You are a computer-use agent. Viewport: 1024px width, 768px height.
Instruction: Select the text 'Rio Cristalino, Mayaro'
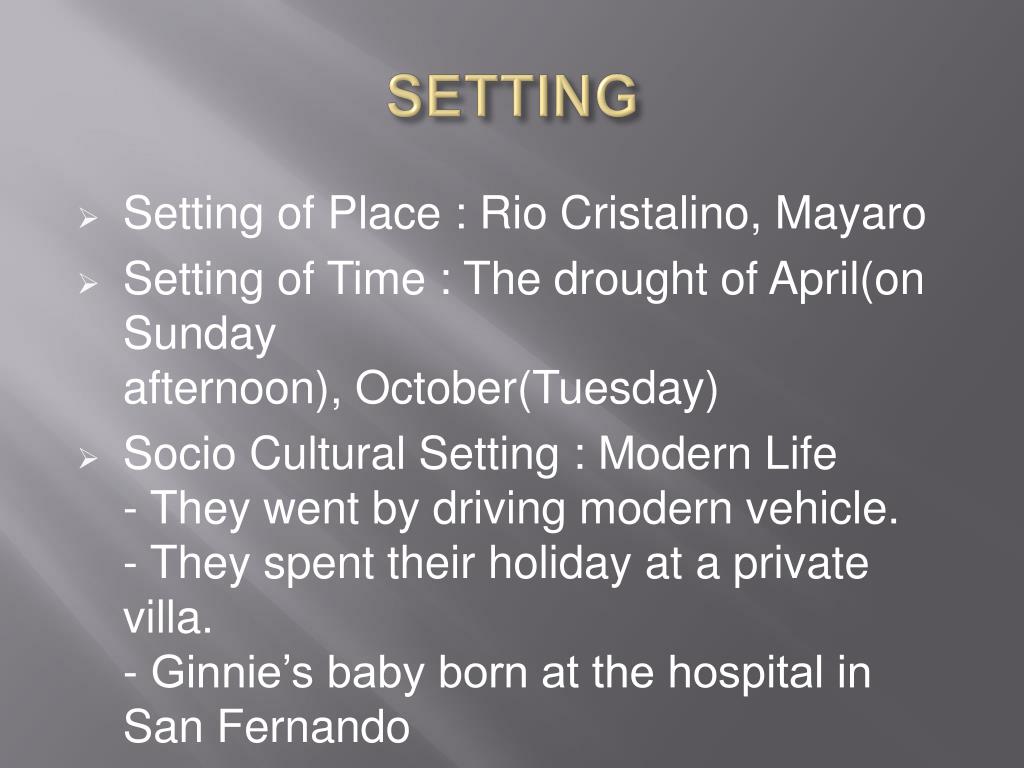(x=703, y=214)
